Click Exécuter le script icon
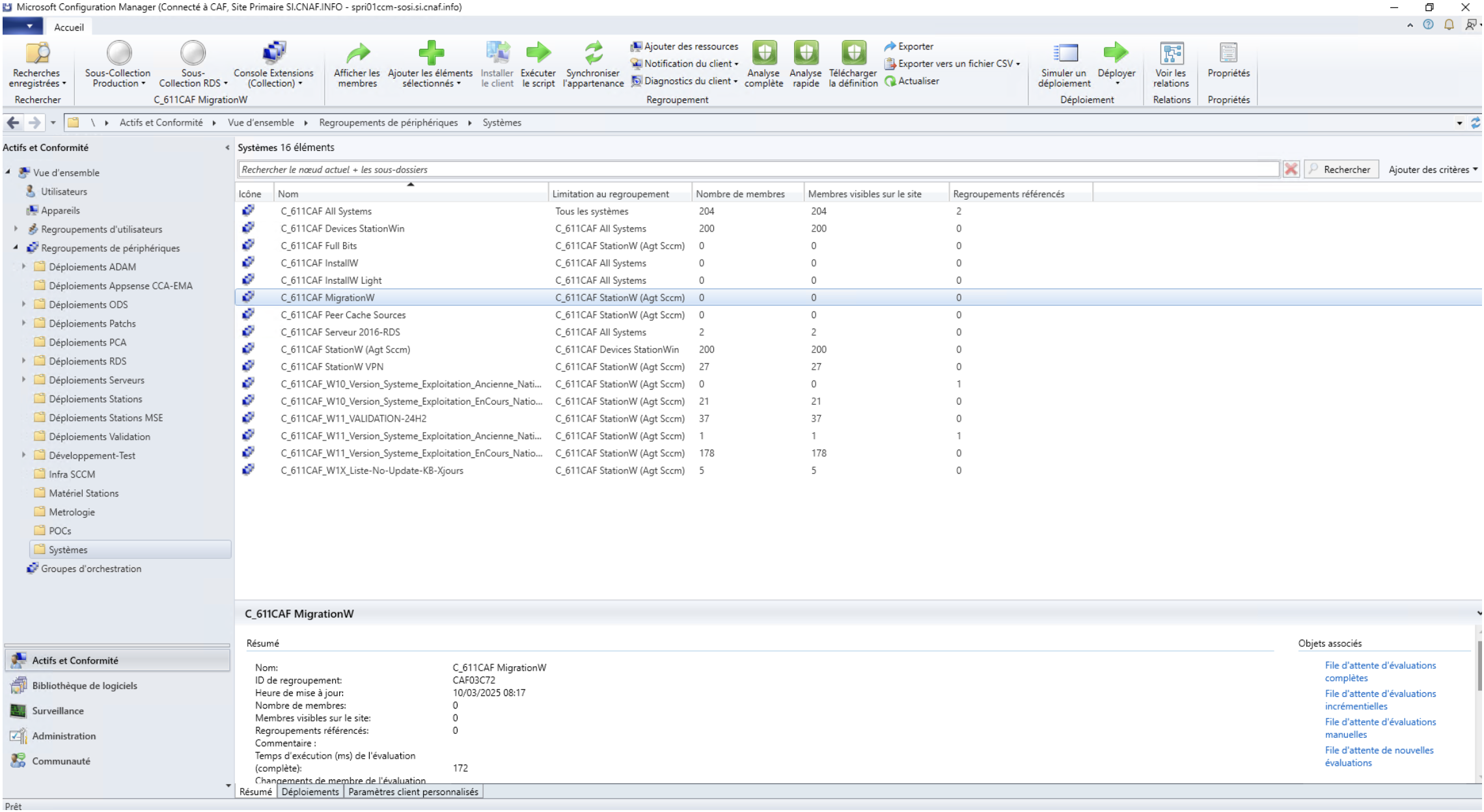This screenshot has width=1484, height=812. tap(538, 53)
